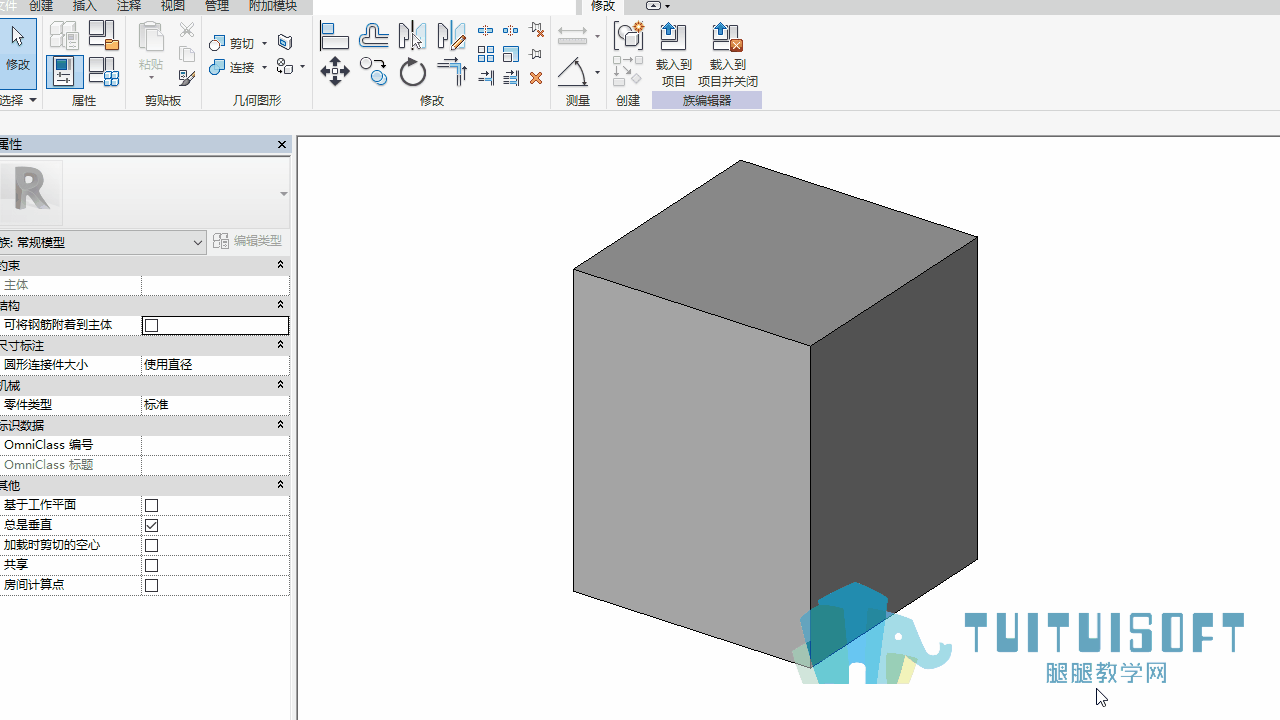Choose the Mirror - Draw Axis tool

point(452,37)
